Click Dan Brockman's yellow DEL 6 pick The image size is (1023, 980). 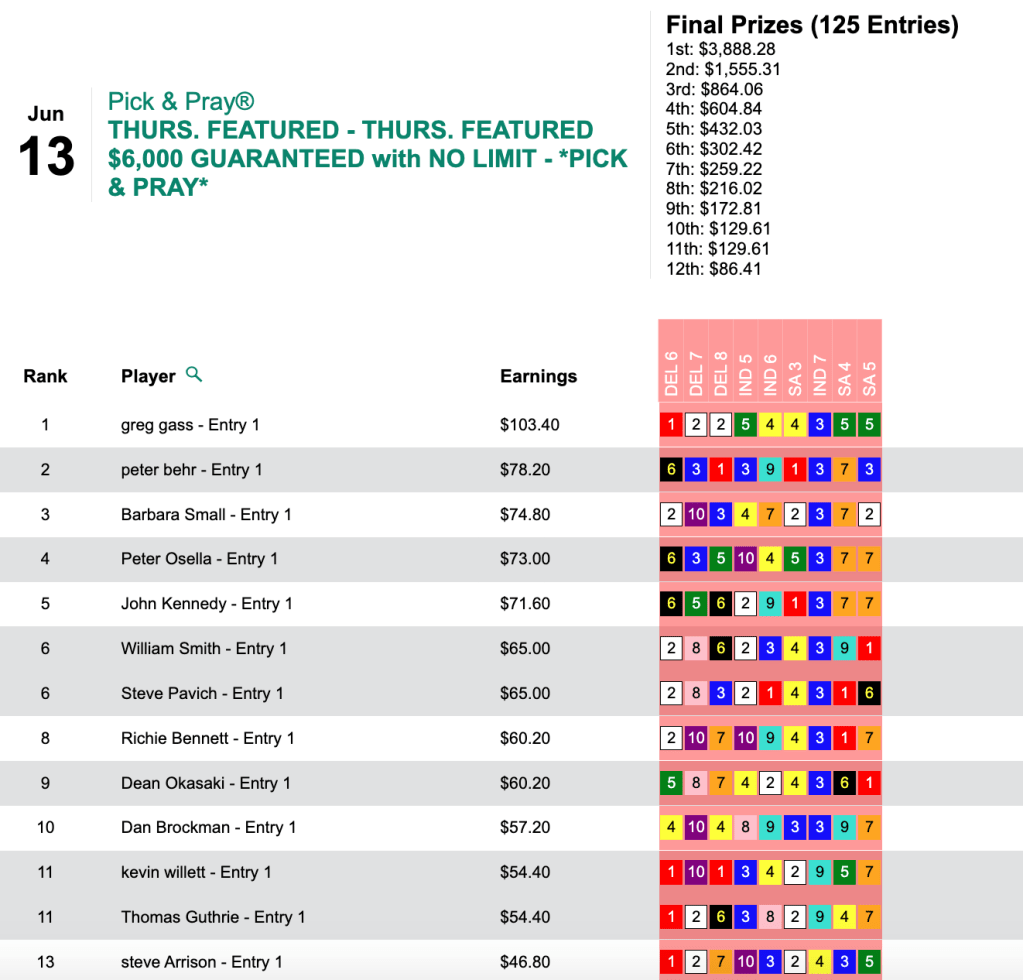point(671,828)
